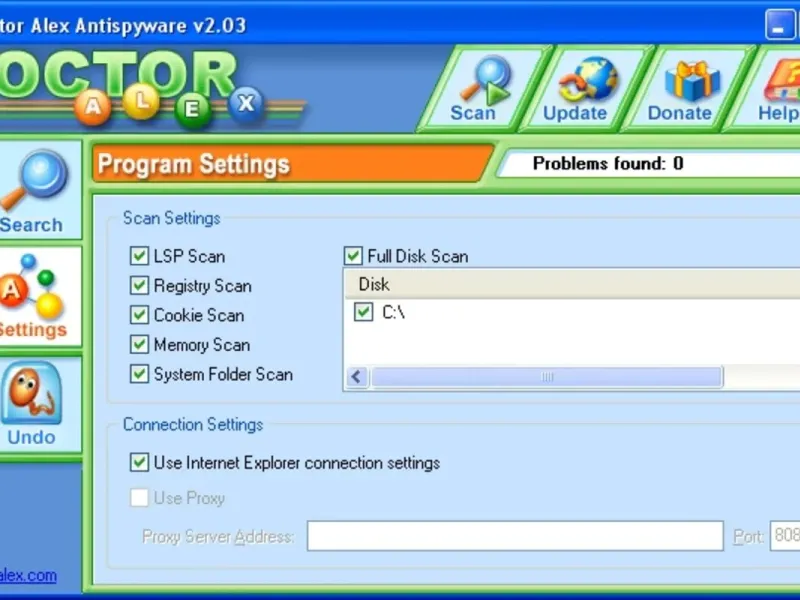Click the Port number field

pos(785,536)
